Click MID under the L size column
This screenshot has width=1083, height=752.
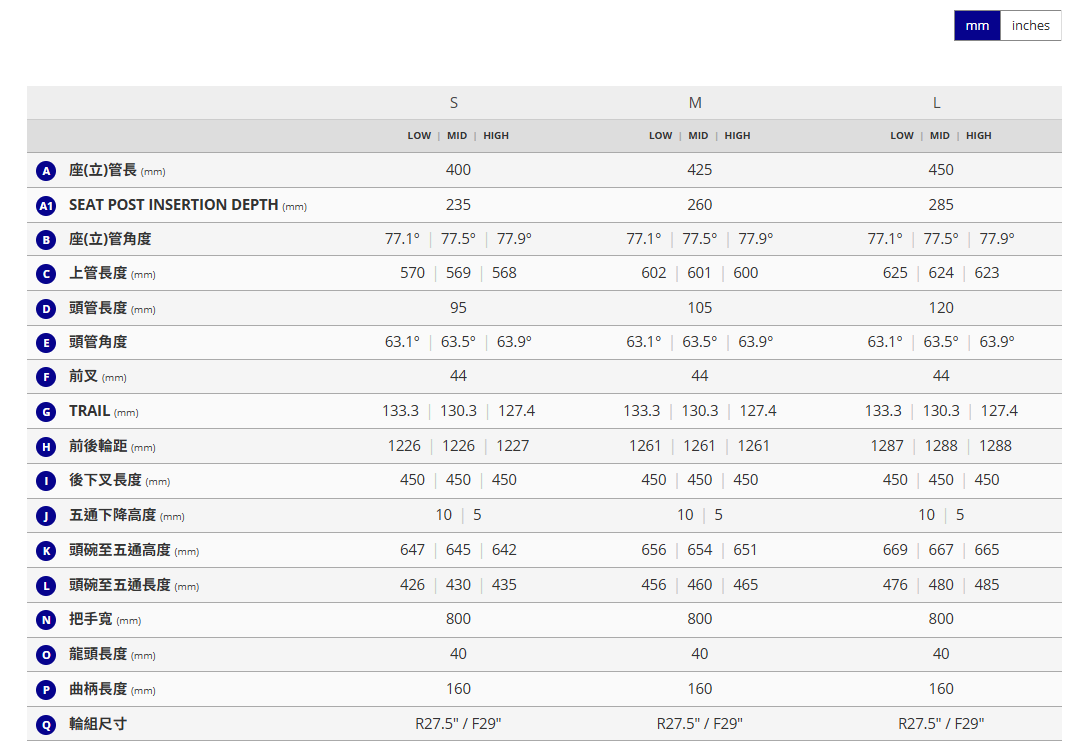pyautogui.click(x=940, y=136)
